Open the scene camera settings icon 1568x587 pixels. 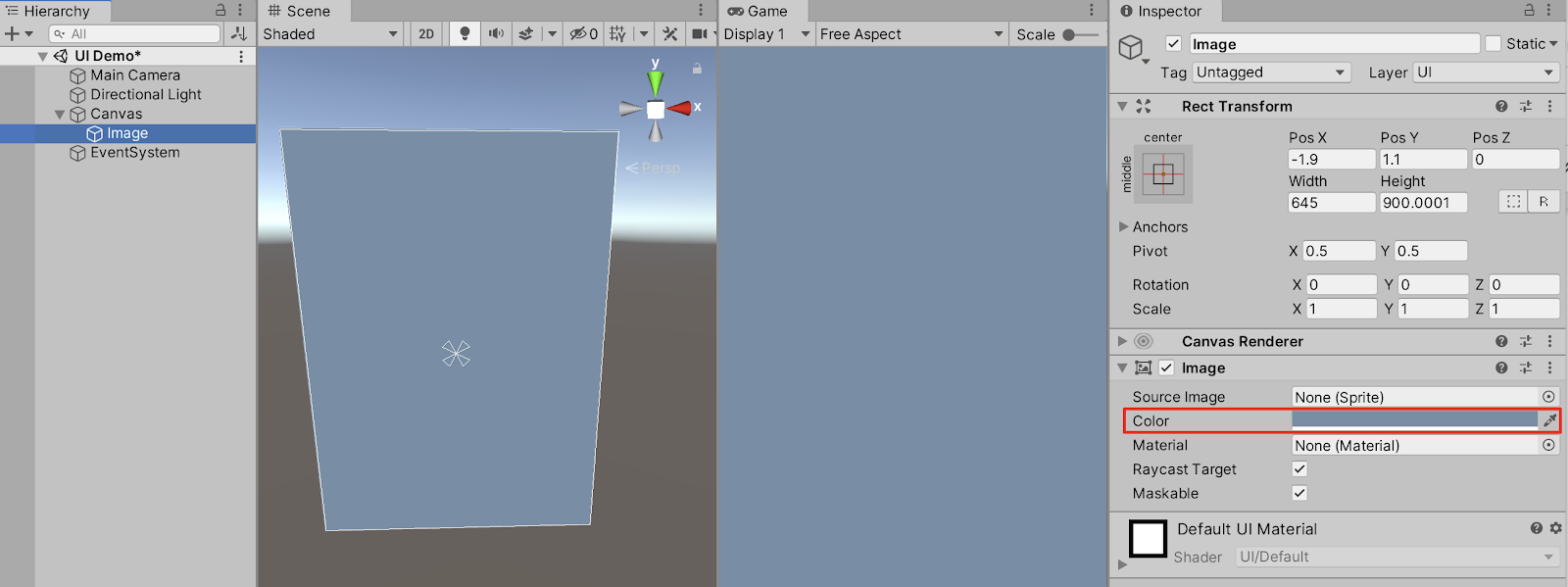coord(700,33)
